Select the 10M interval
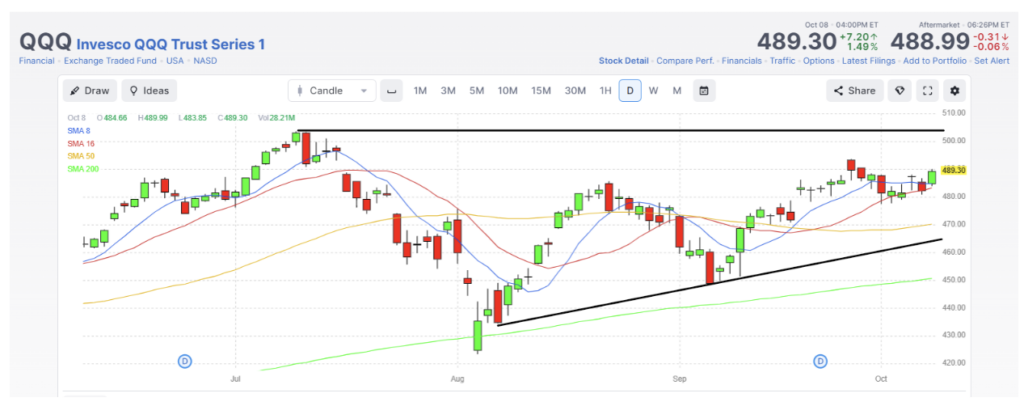Screen dimensions: 1024x406 click(507, 91)
